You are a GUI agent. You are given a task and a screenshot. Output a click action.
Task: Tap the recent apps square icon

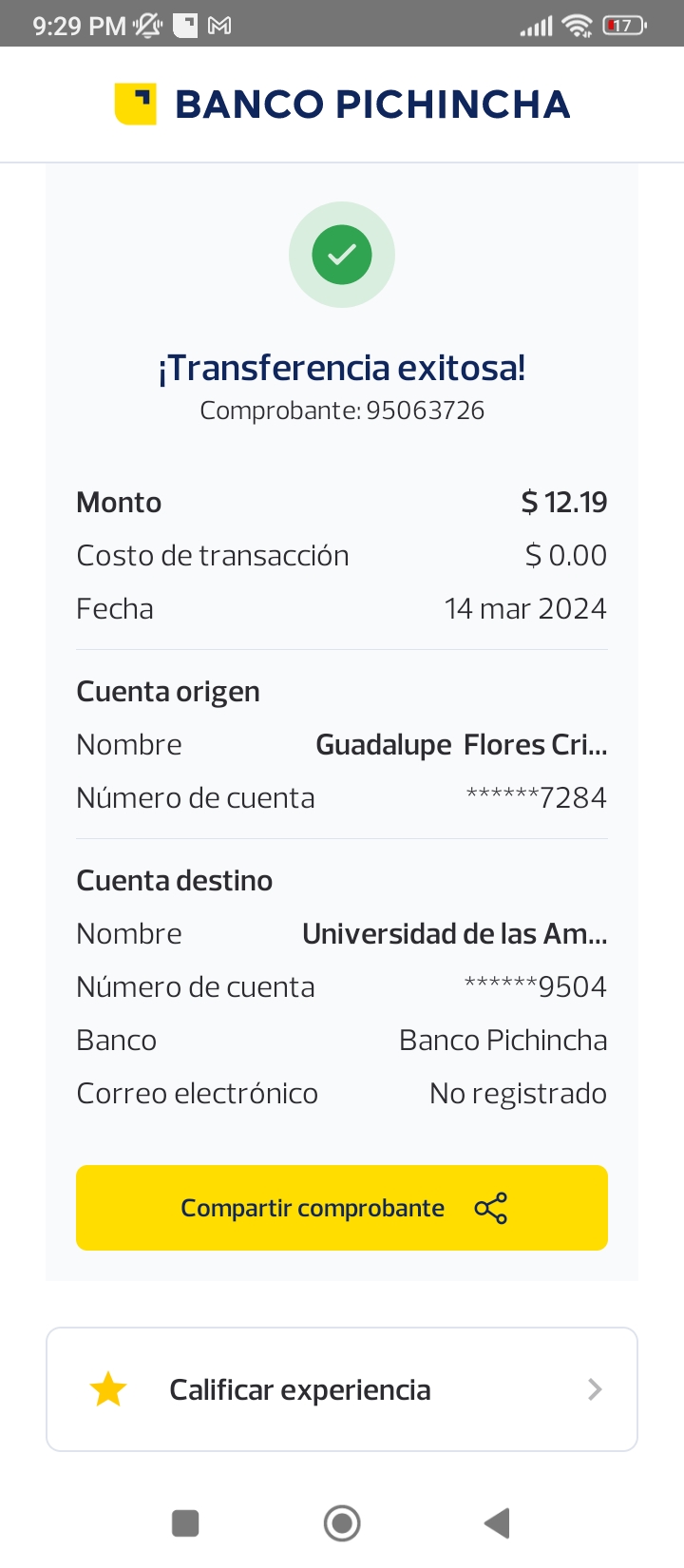tap(185, 1523)
